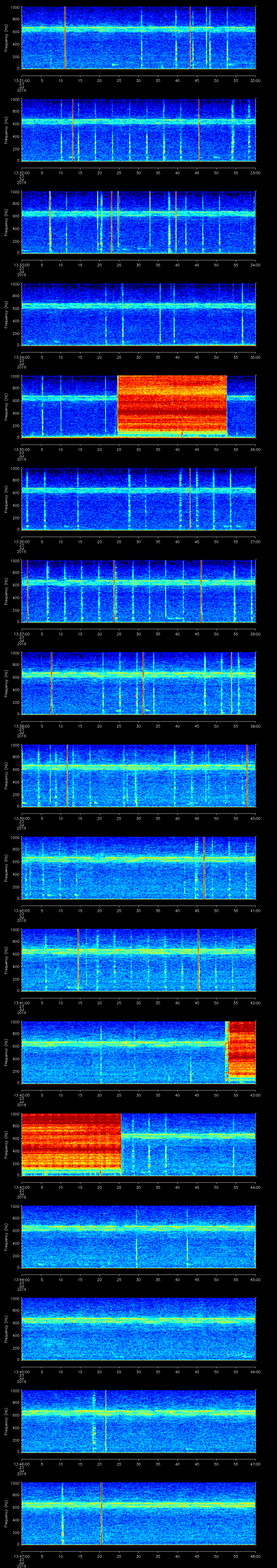Click the spectrogram panel starting at 13:34:00
Screen dimensions: 277x1568
click(x=139, y=315)
